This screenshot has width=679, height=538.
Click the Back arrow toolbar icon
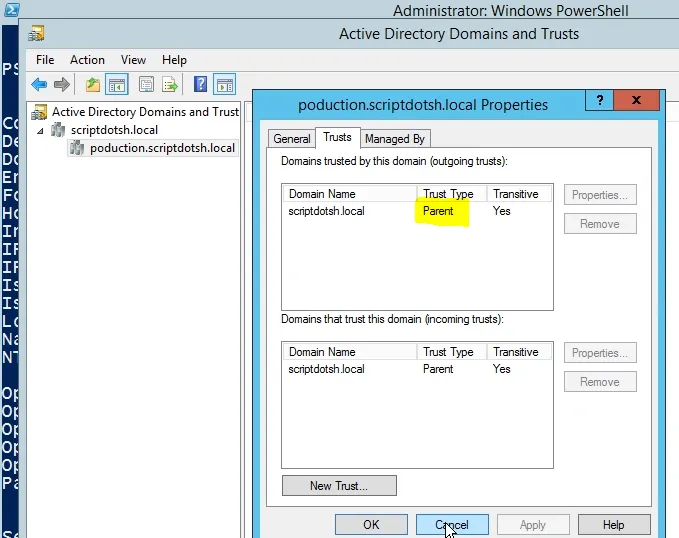pos(39,84)
